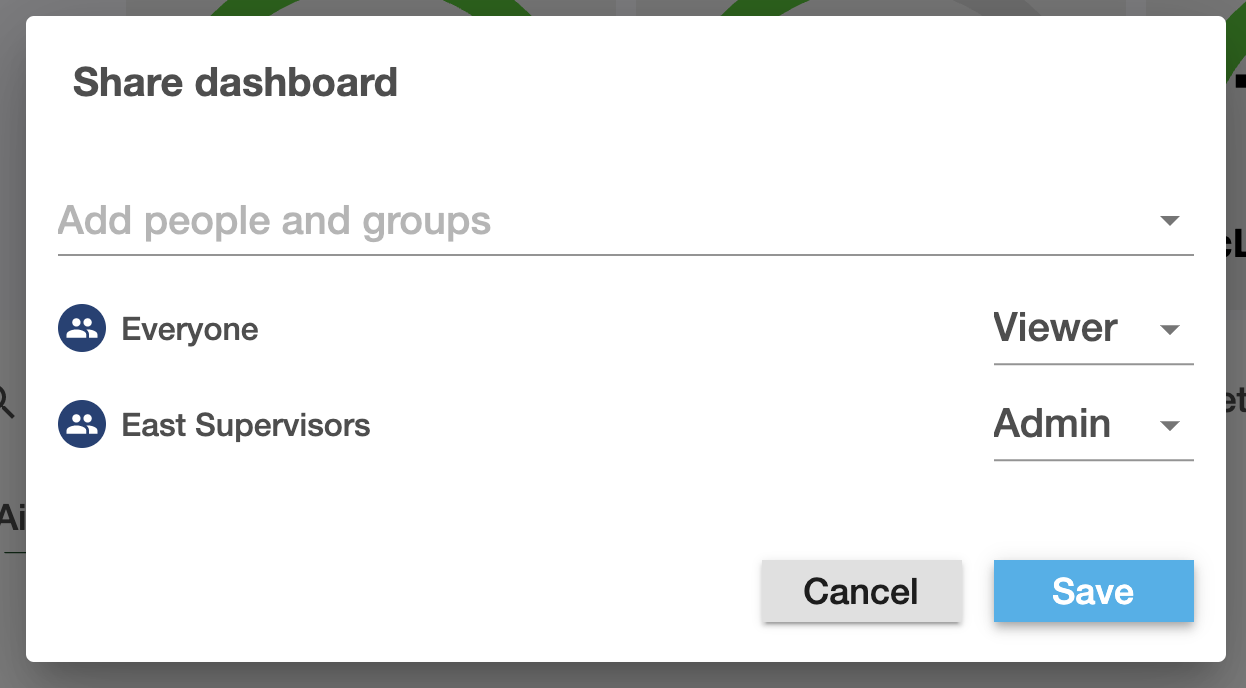Expand the Add people and groups dropdown arrow

(1170, 221)
